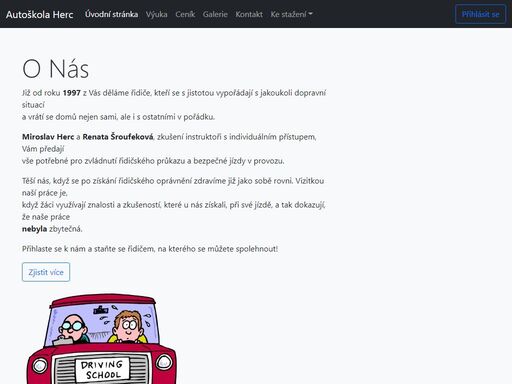The width and height of the screenshot is (512, 384).
Task: Open the Výuka page
Action: [x=157, y=14]
